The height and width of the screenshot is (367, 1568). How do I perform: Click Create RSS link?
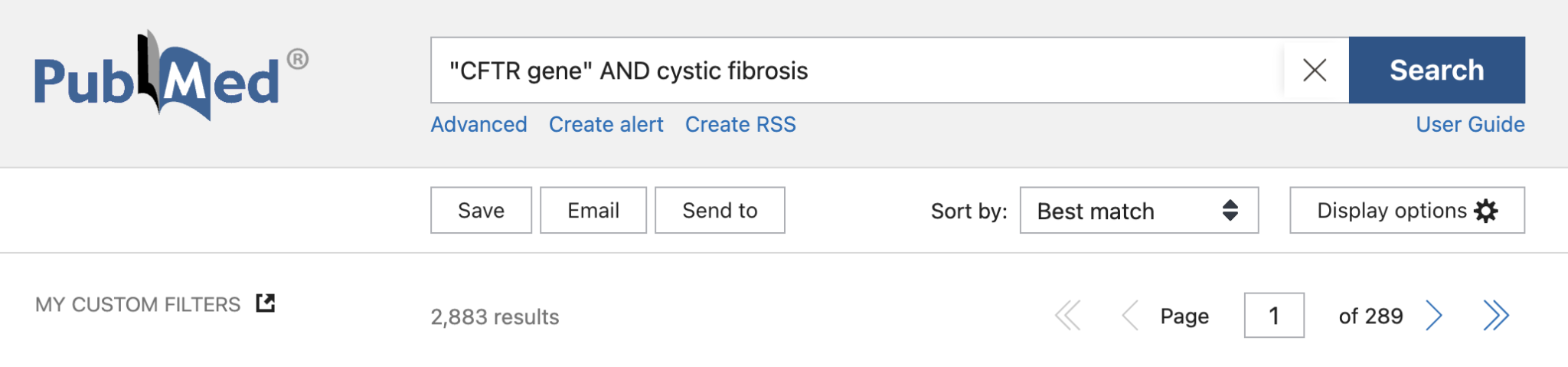740,125
